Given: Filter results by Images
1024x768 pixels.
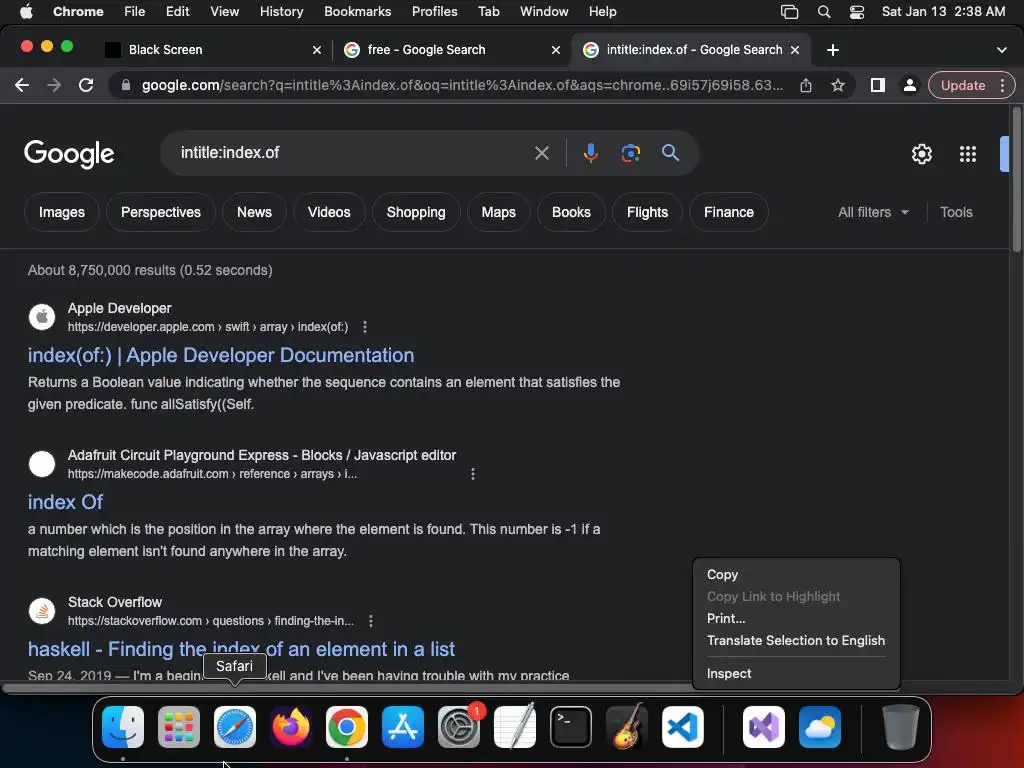Looking at the screenshot, I should point(61,212).
